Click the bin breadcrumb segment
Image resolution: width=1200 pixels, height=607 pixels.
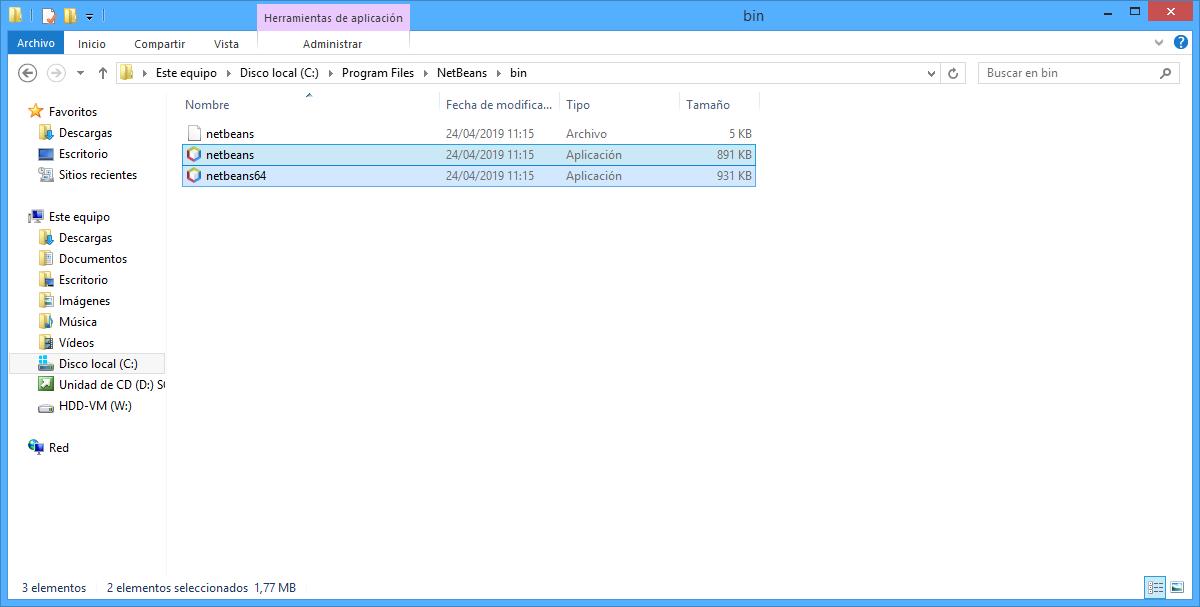pos(518,73)
